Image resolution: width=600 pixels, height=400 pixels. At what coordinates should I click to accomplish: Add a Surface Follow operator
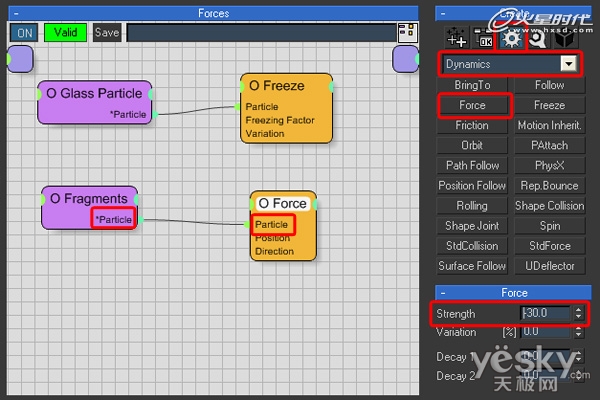(472, 266)
